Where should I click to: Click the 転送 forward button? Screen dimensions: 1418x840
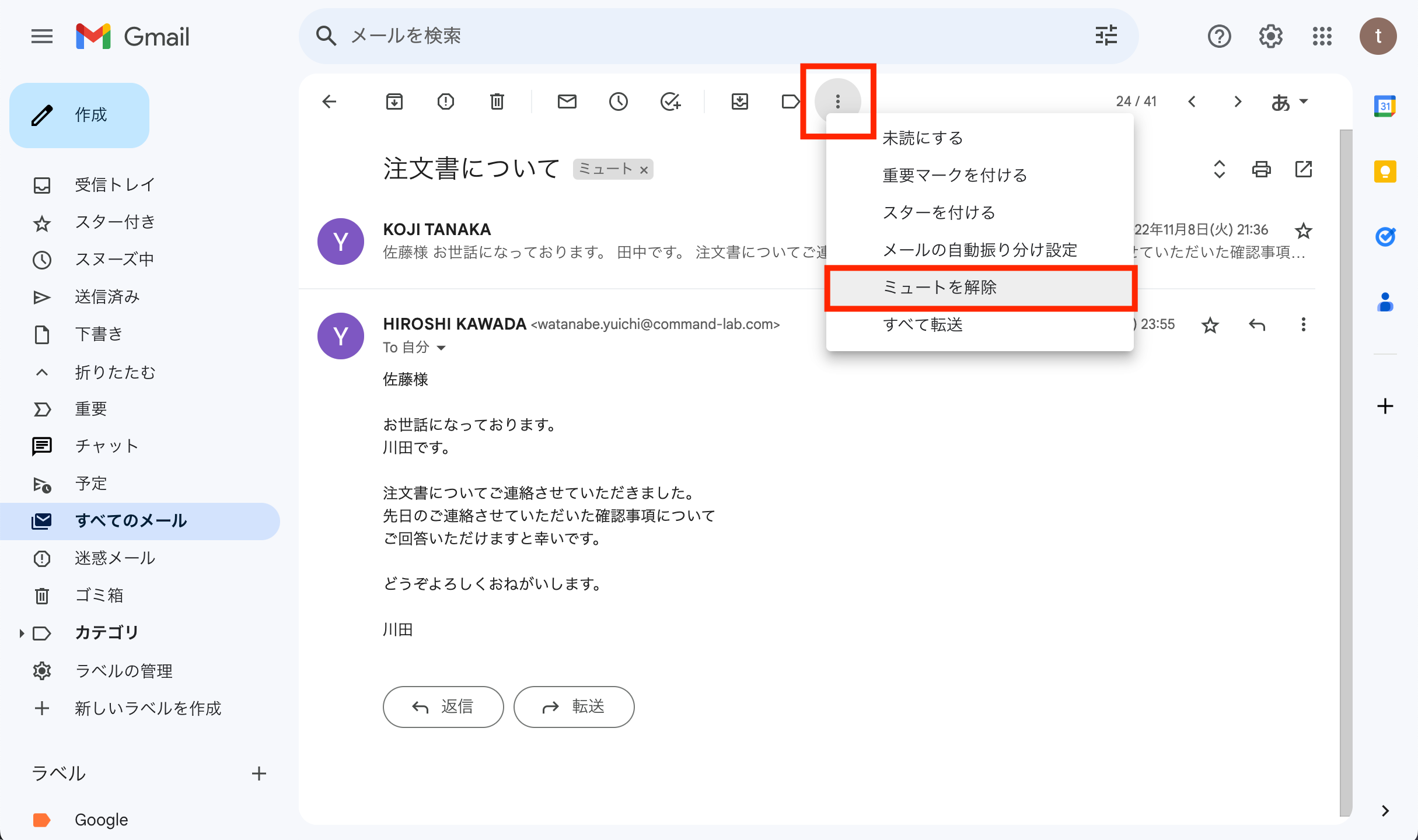[574, 707]
